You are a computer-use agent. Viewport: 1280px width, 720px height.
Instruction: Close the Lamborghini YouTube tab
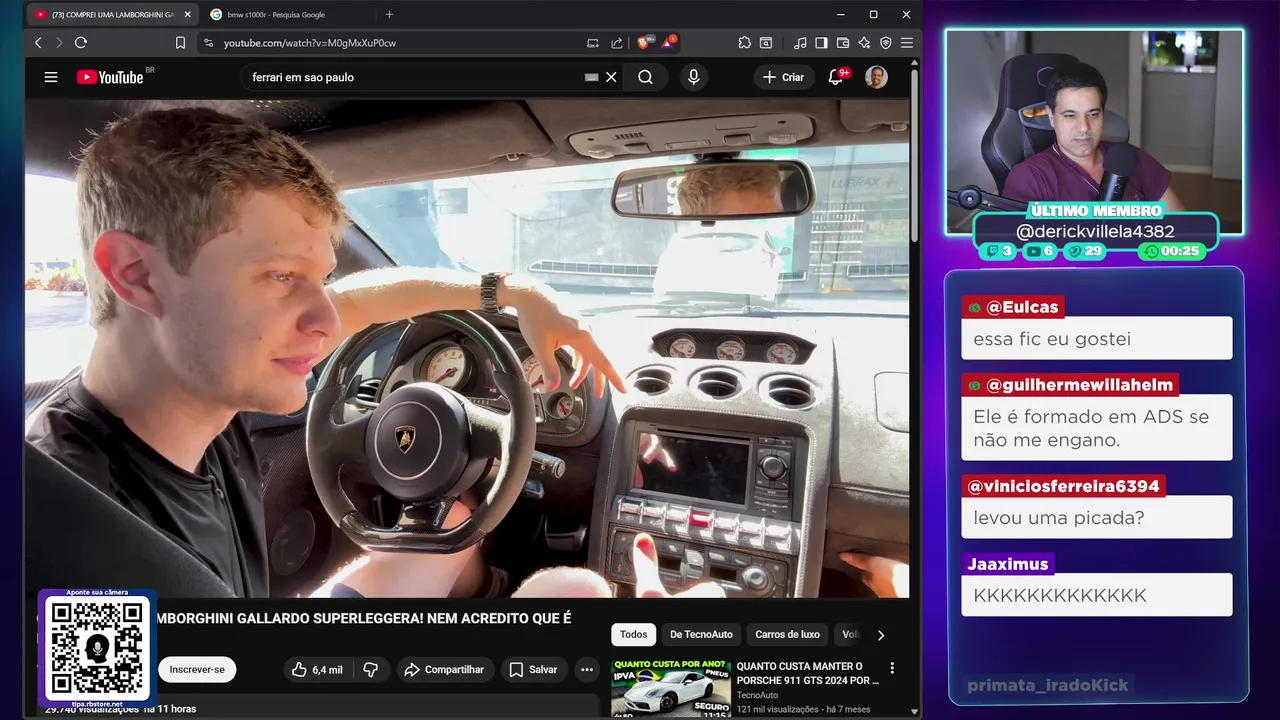pos(187,15)
